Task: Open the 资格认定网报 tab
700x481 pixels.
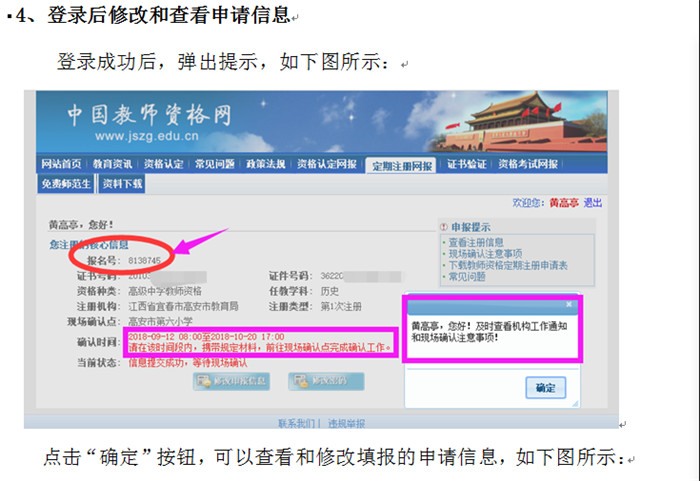Action: (x=327, y=164)
